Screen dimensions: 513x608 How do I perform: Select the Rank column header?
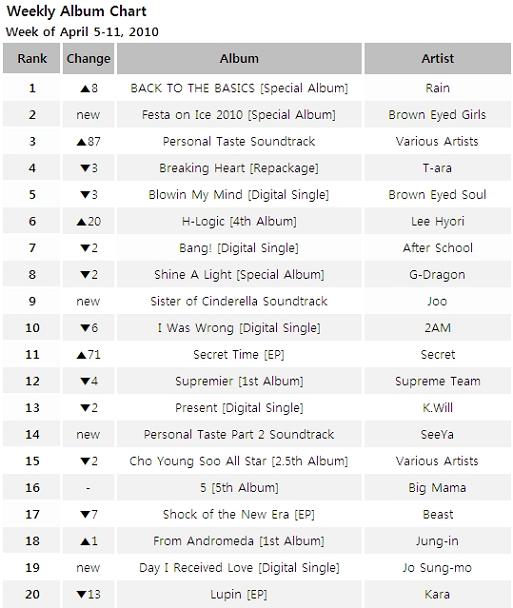31,59
